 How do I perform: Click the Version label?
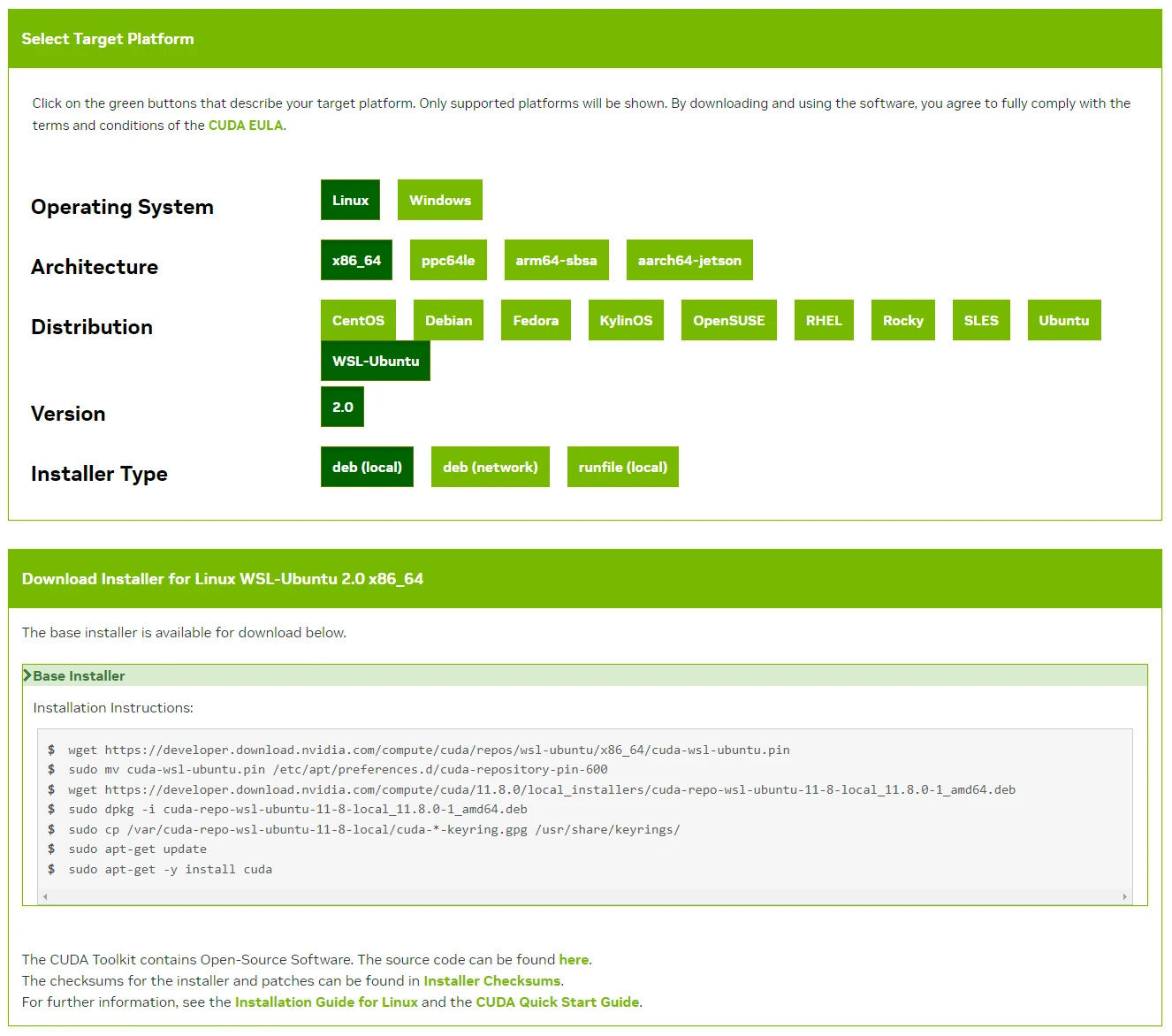(68, 414)
